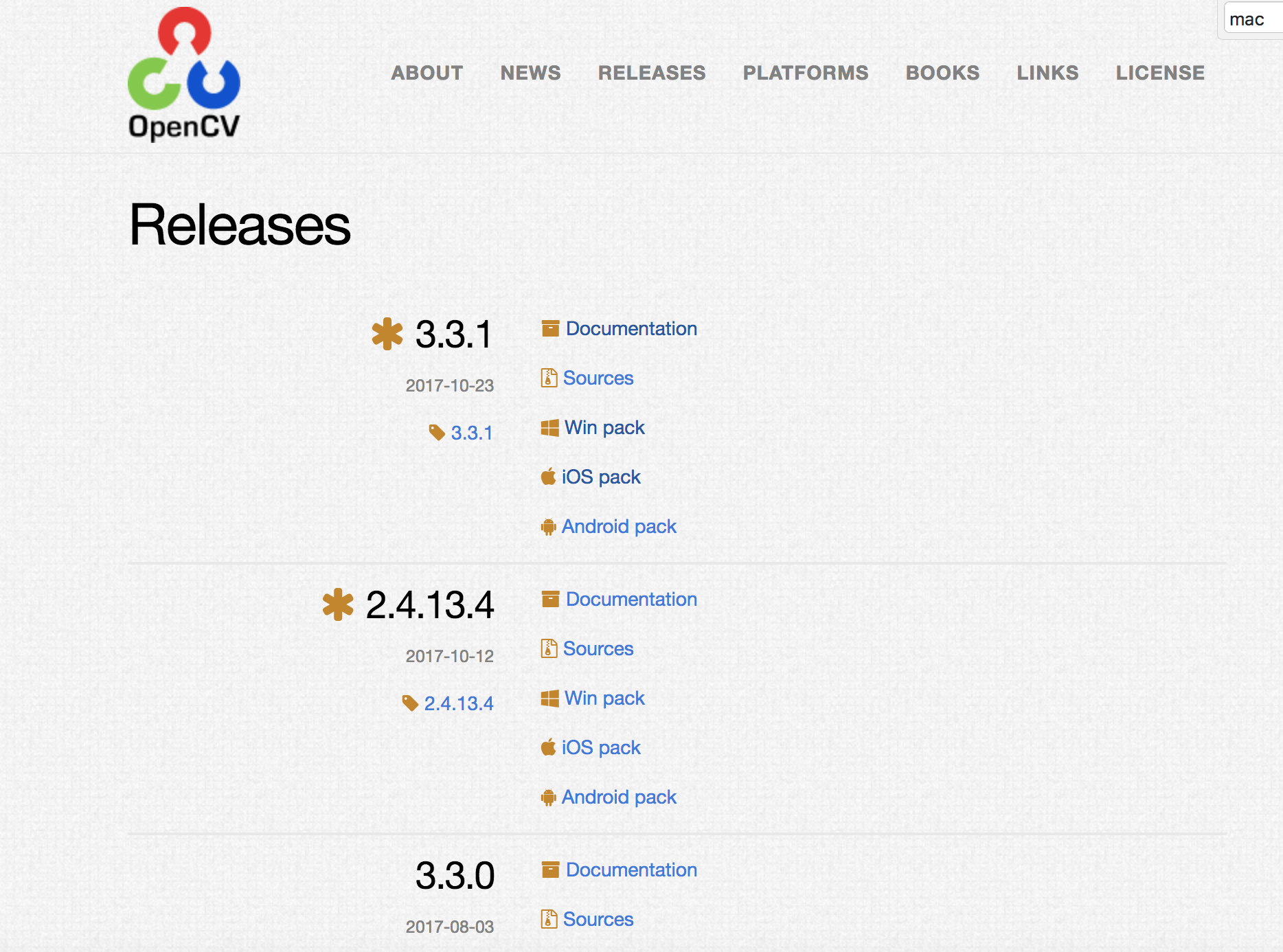Open the BOOKS nav item

[x=942, y=73]
